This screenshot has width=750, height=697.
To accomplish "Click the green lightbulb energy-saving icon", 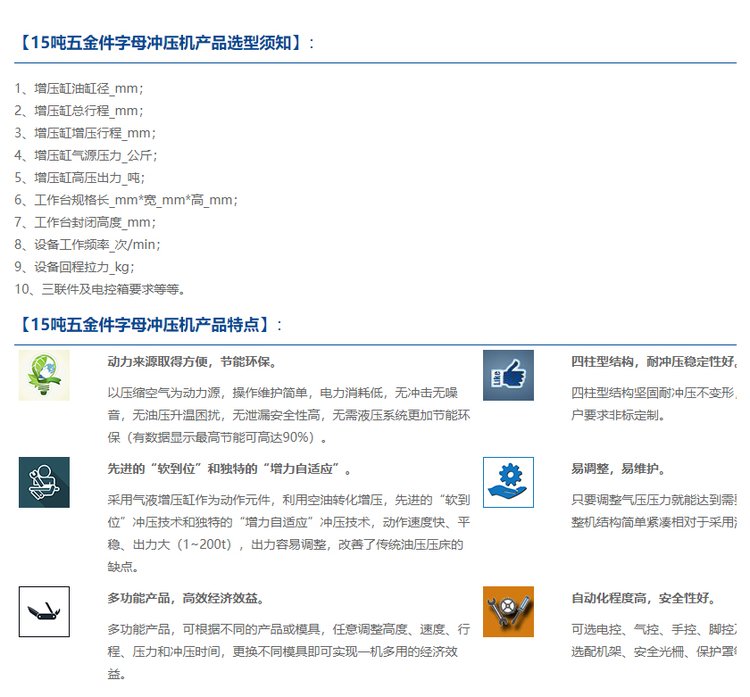I will pyautogui.click(x=44, y=375).
